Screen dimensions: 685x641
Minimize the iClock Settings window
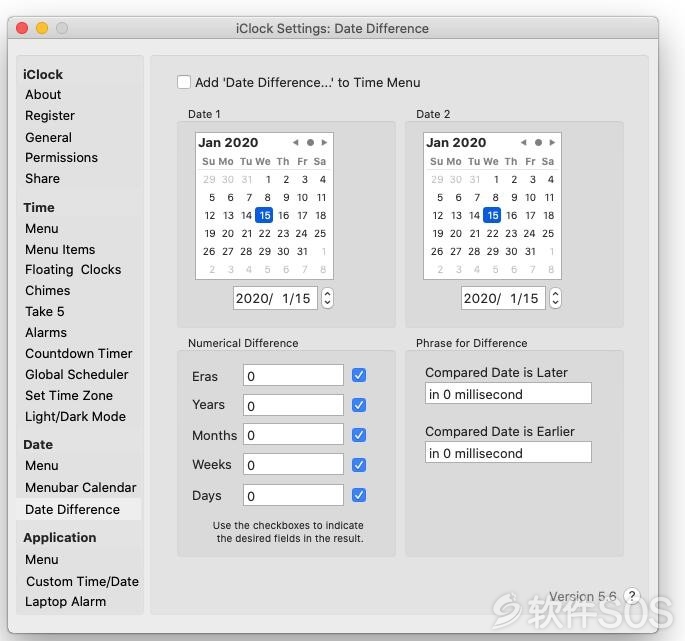[x=42, y=28]
